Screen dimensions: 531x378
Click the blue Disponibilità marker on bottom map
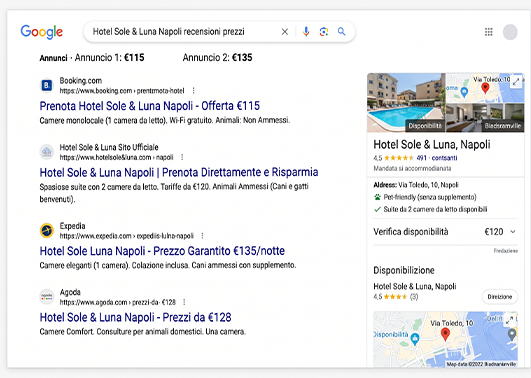click(415, 338)
